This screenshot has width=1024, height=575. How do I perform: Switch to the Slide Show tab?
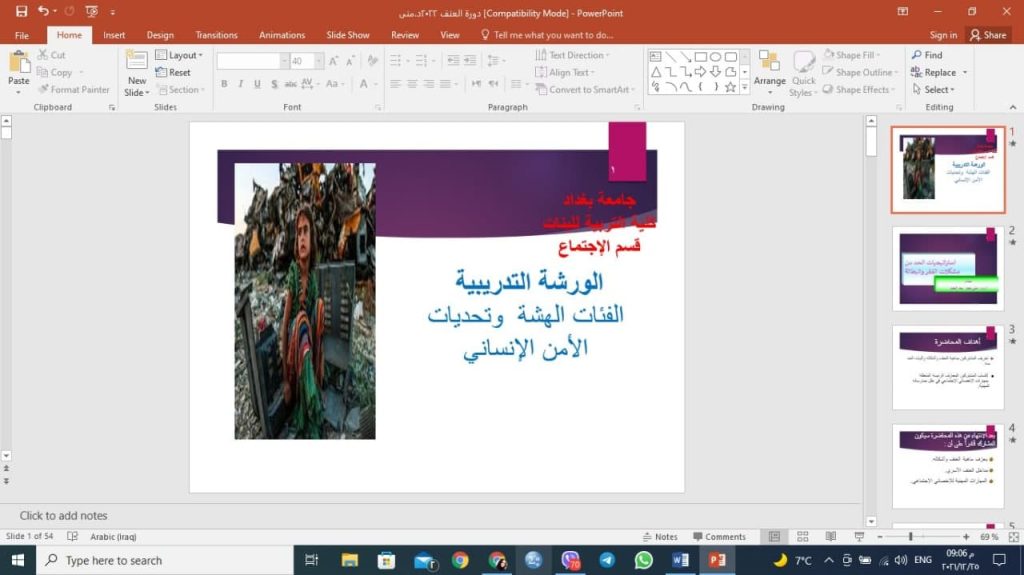(x=347, y=35)
